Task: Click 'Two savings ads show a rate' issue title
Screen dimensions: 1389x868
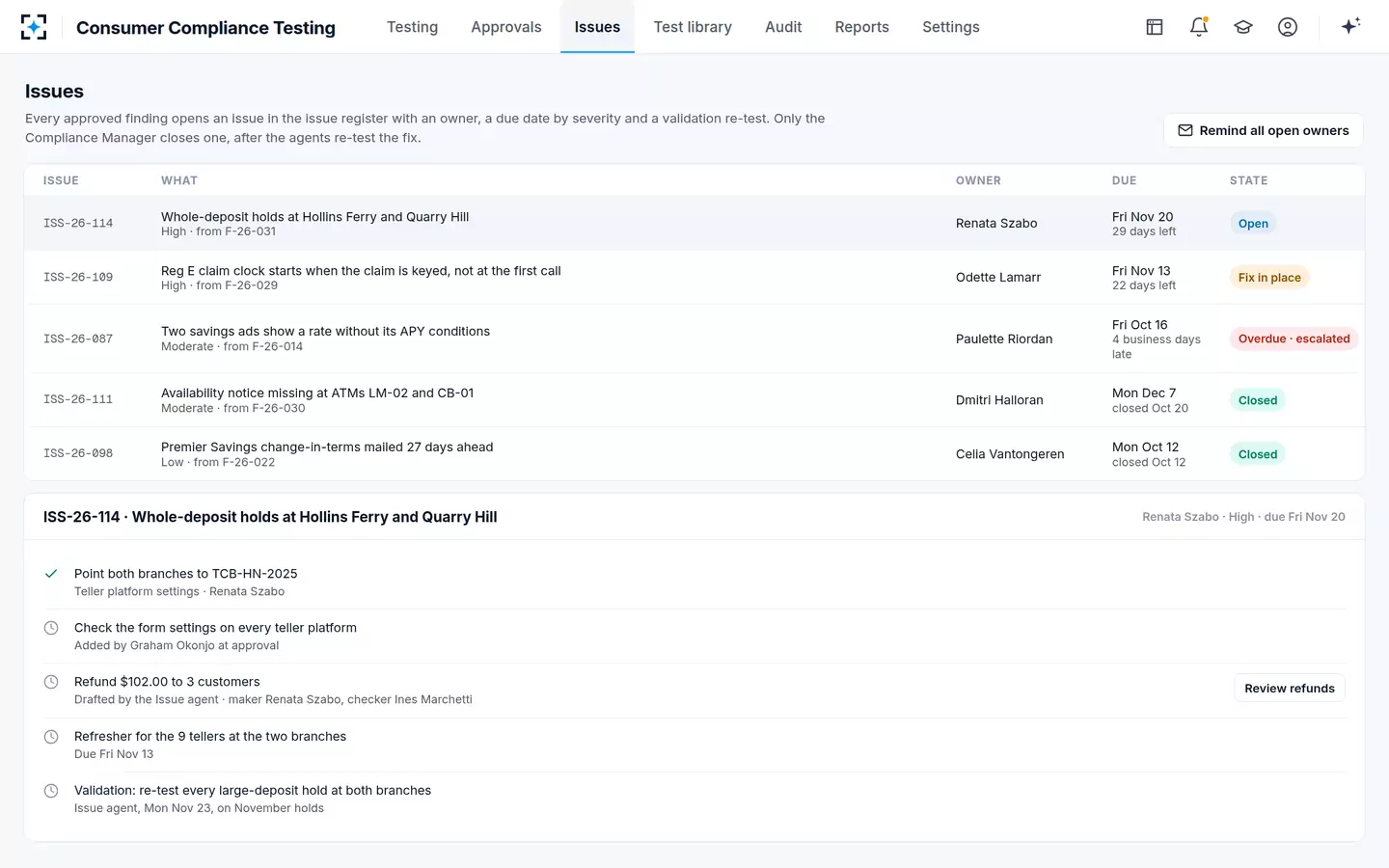Action: (x=325, y=332)
